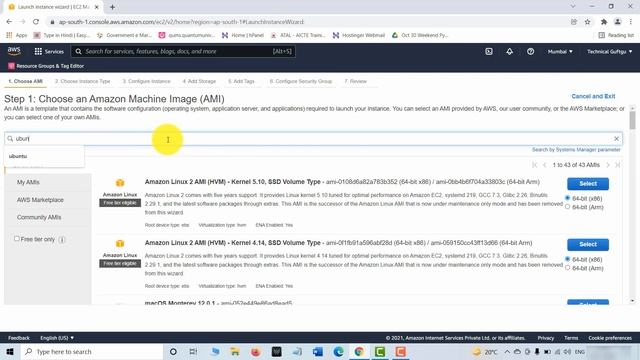
Task: Click the Free tier only info icon
Action: click(x=62, y=240)
